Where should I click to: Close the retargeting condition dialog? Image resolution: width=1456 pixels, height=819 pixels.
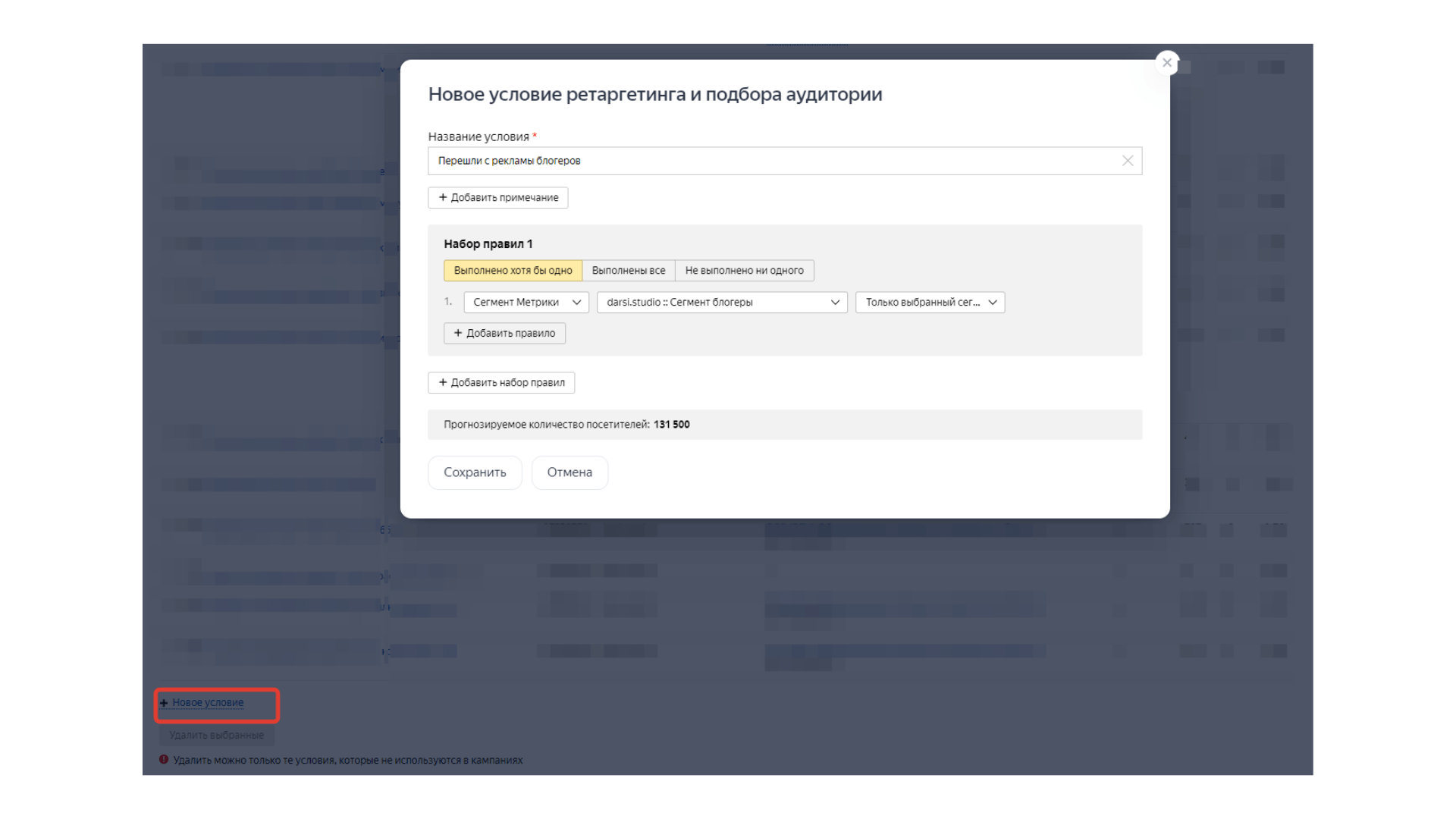(1167, 63)
